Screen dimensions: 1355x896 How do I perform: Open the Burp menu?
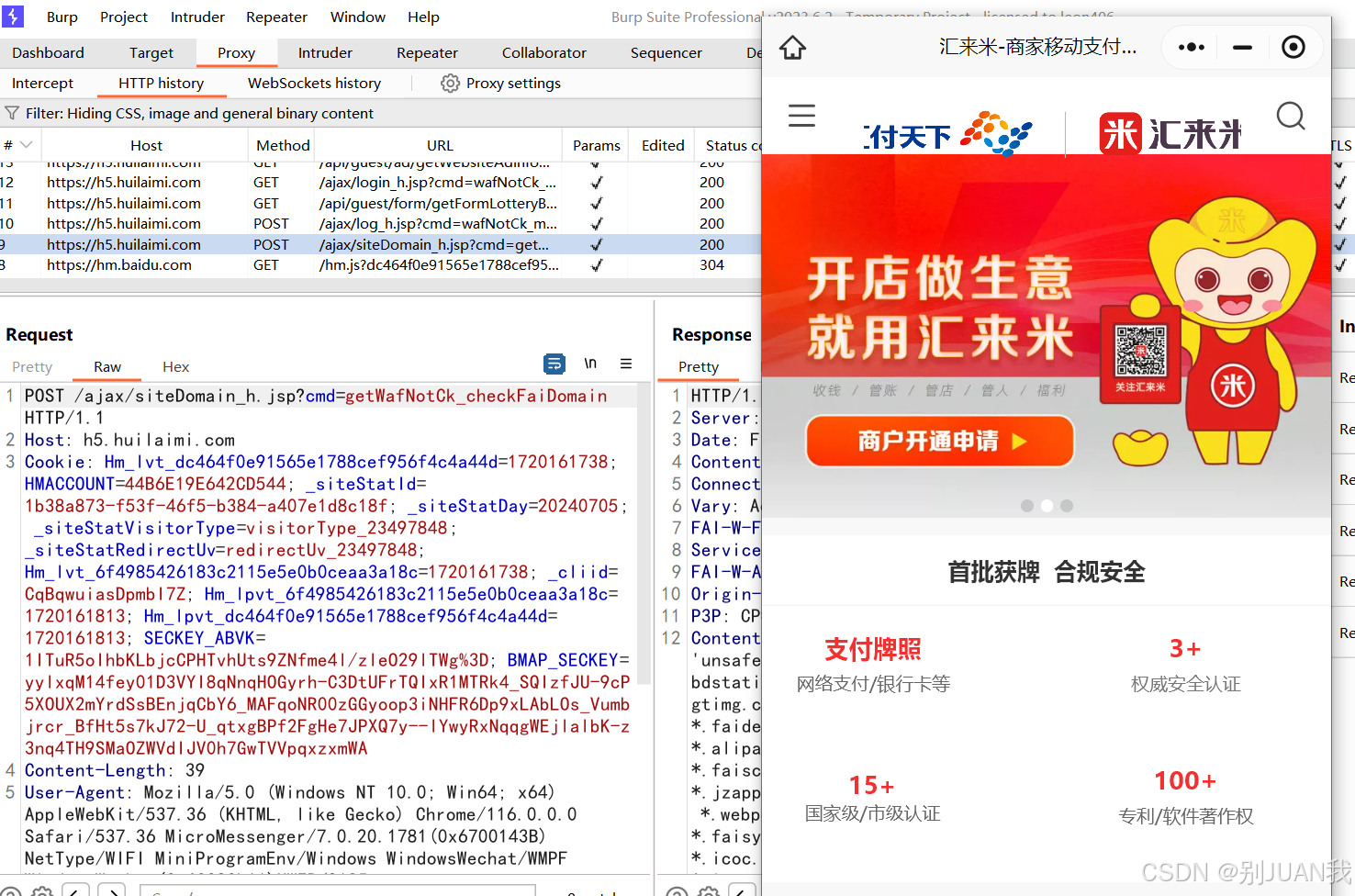62,17
